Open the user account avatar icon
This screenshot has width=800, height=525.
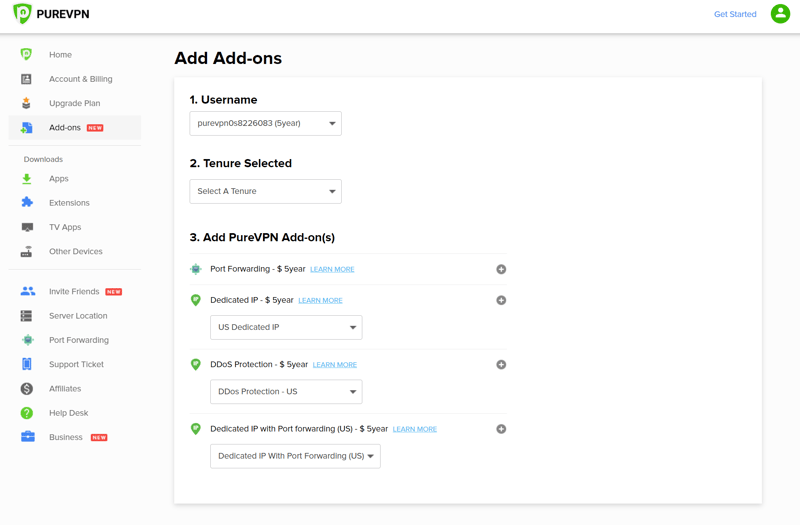(780, 14)
